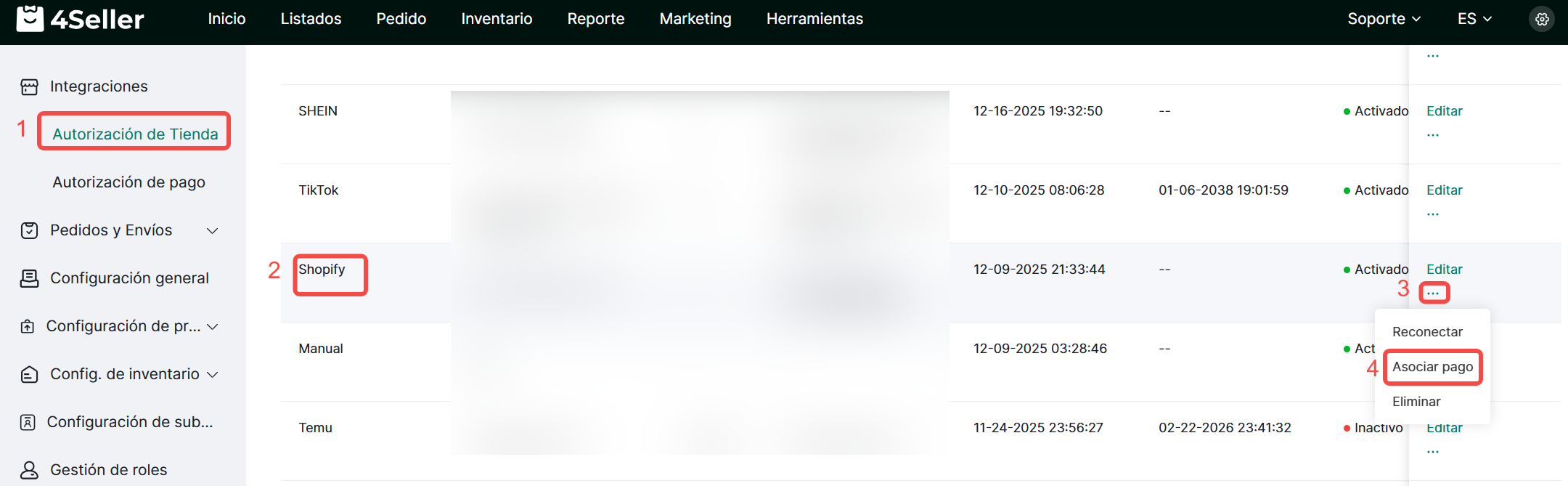
Task: Expand the Config. de inventario chevron
Action: pyautogui.click(x=212, y=375)
